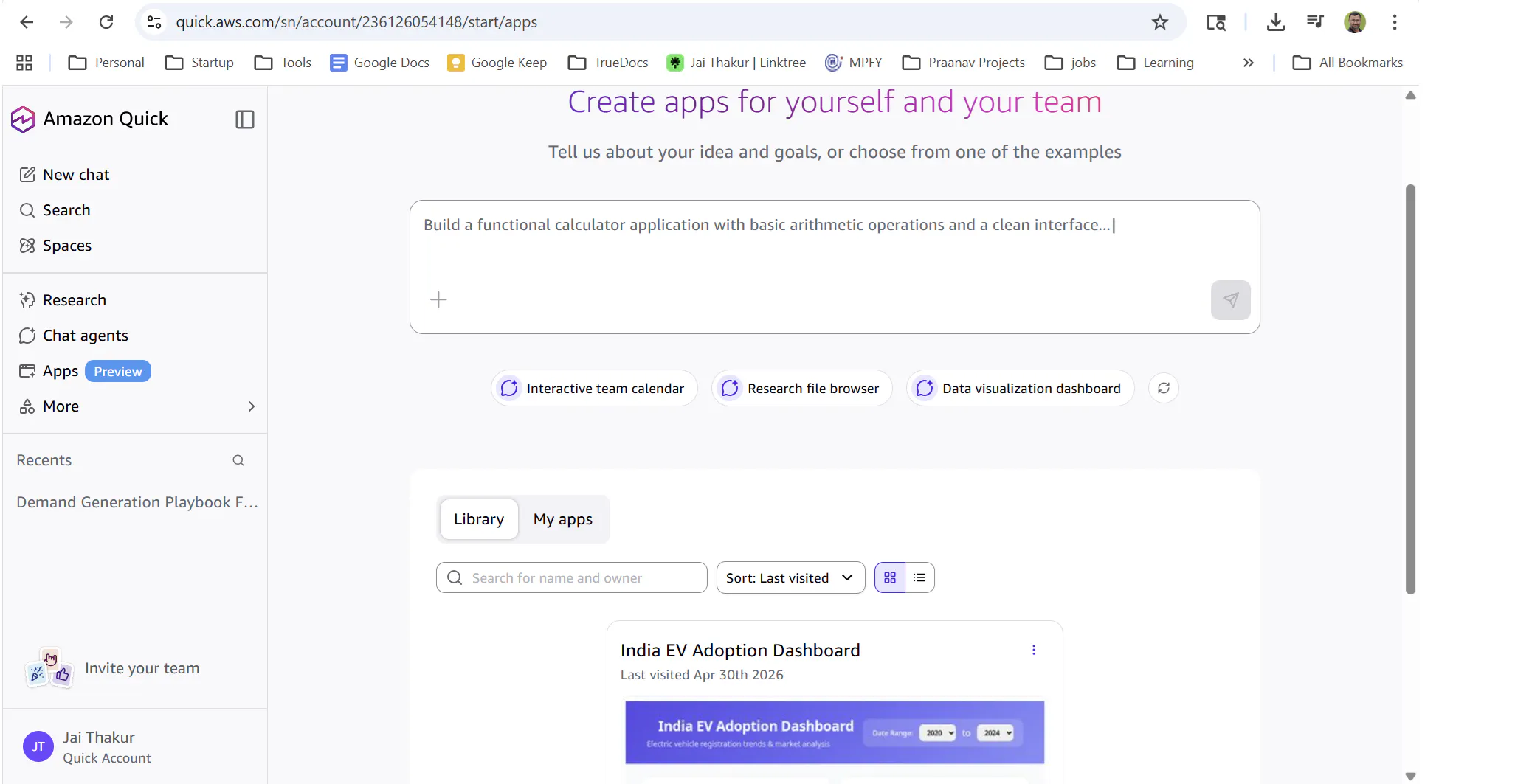Open the jobs bookmarks folder
The width and height of the screenshot is (1515, 784).
pos(1070,63)
